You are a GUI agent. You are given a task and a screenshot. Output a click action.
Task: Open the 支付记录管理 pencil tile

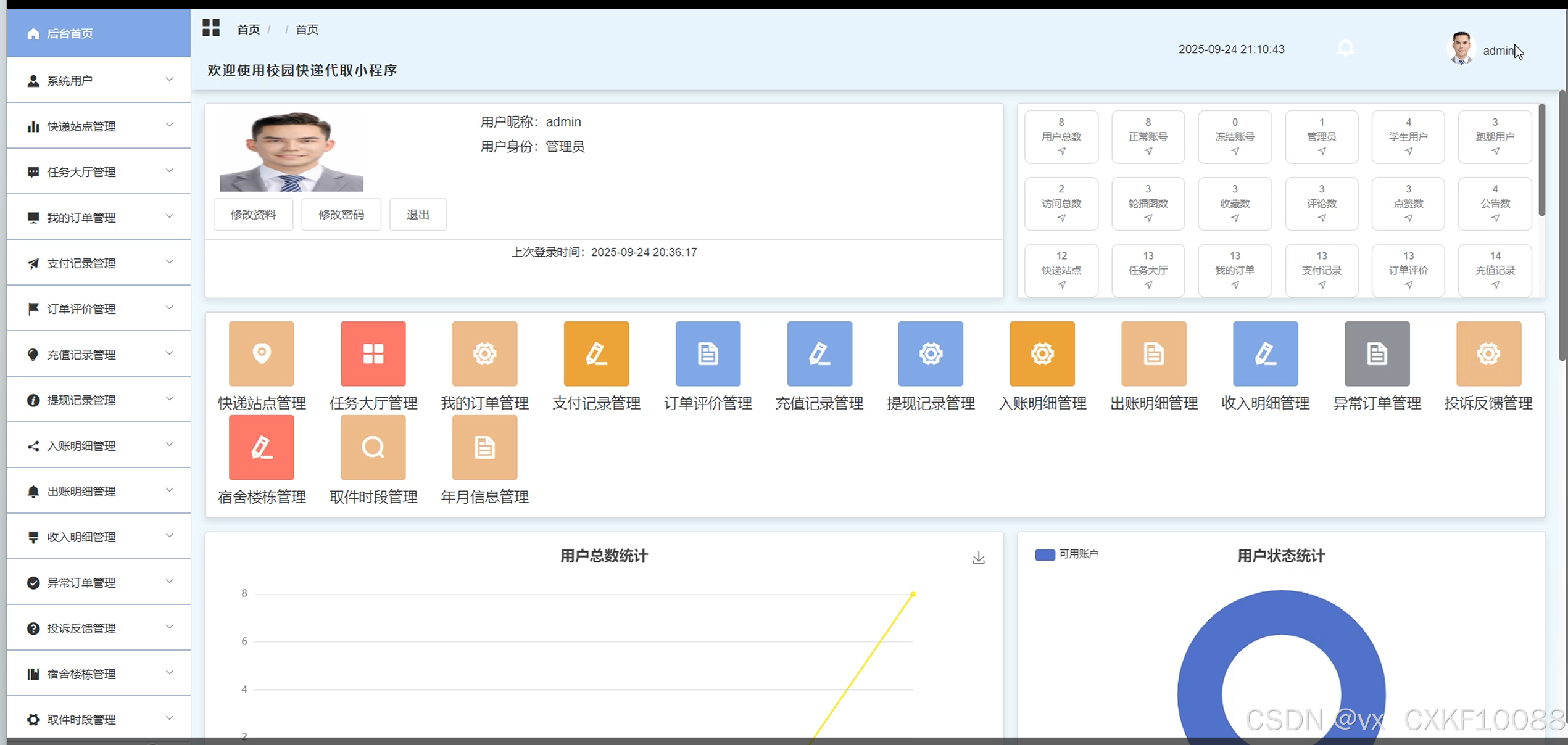[596, 353]
